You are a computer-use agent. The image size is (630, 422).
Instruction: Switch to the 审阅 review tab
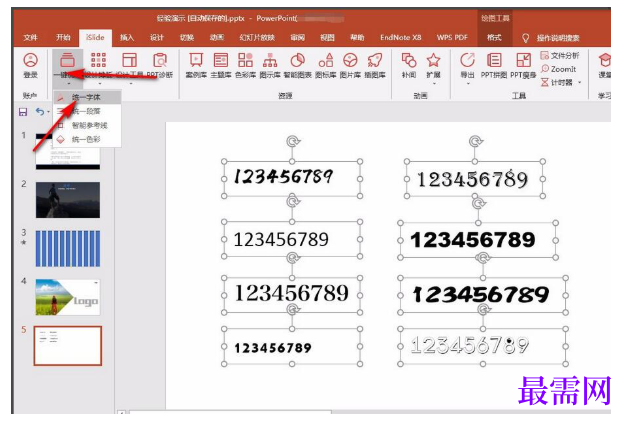point(298,37)
